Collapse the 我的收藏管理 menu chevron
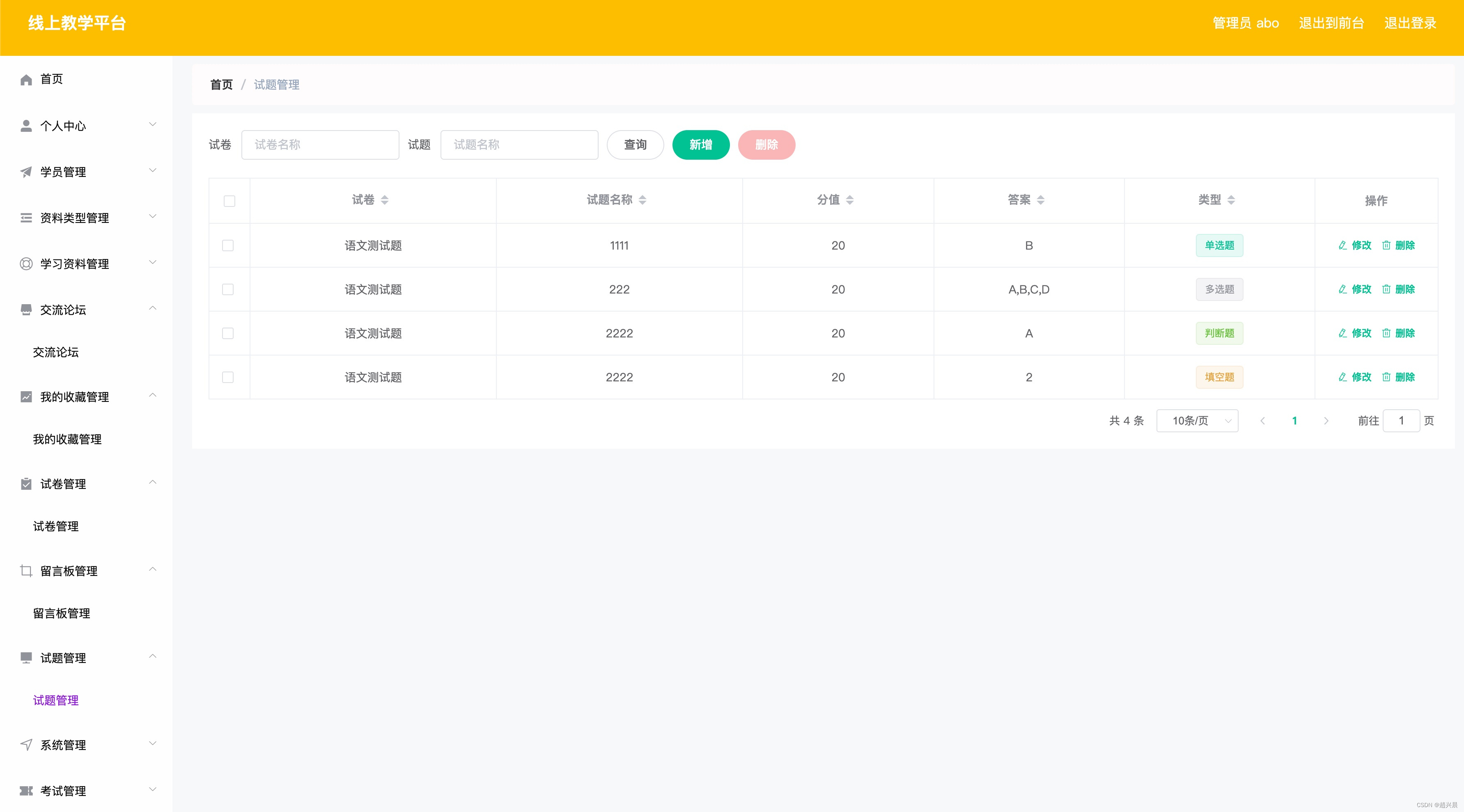The height and width of the screenshot is (812, 1464). [152, 395]
